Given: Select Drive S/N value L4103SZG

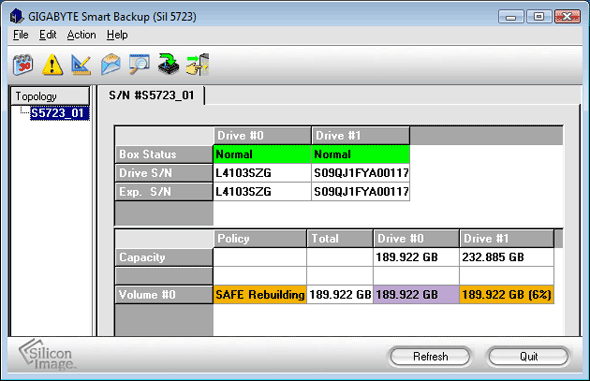Looking at the screenshot, I should click(262, 173).
